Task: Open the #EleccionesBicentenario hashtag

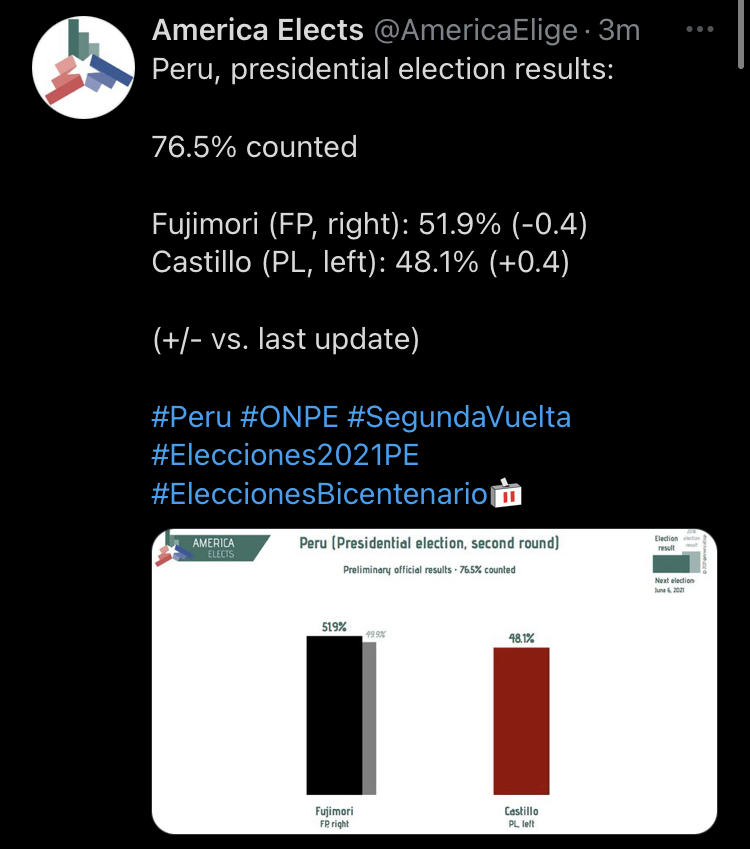Action: coord(319,494)
